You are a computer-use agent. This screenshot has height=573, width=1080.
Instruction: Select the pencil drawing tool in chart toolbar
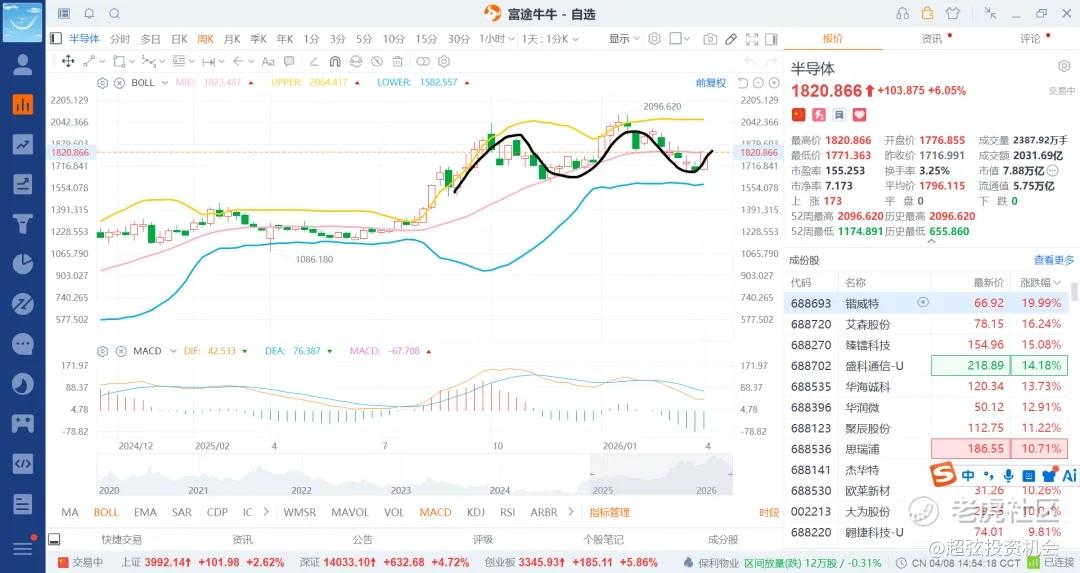pos(731,39)
